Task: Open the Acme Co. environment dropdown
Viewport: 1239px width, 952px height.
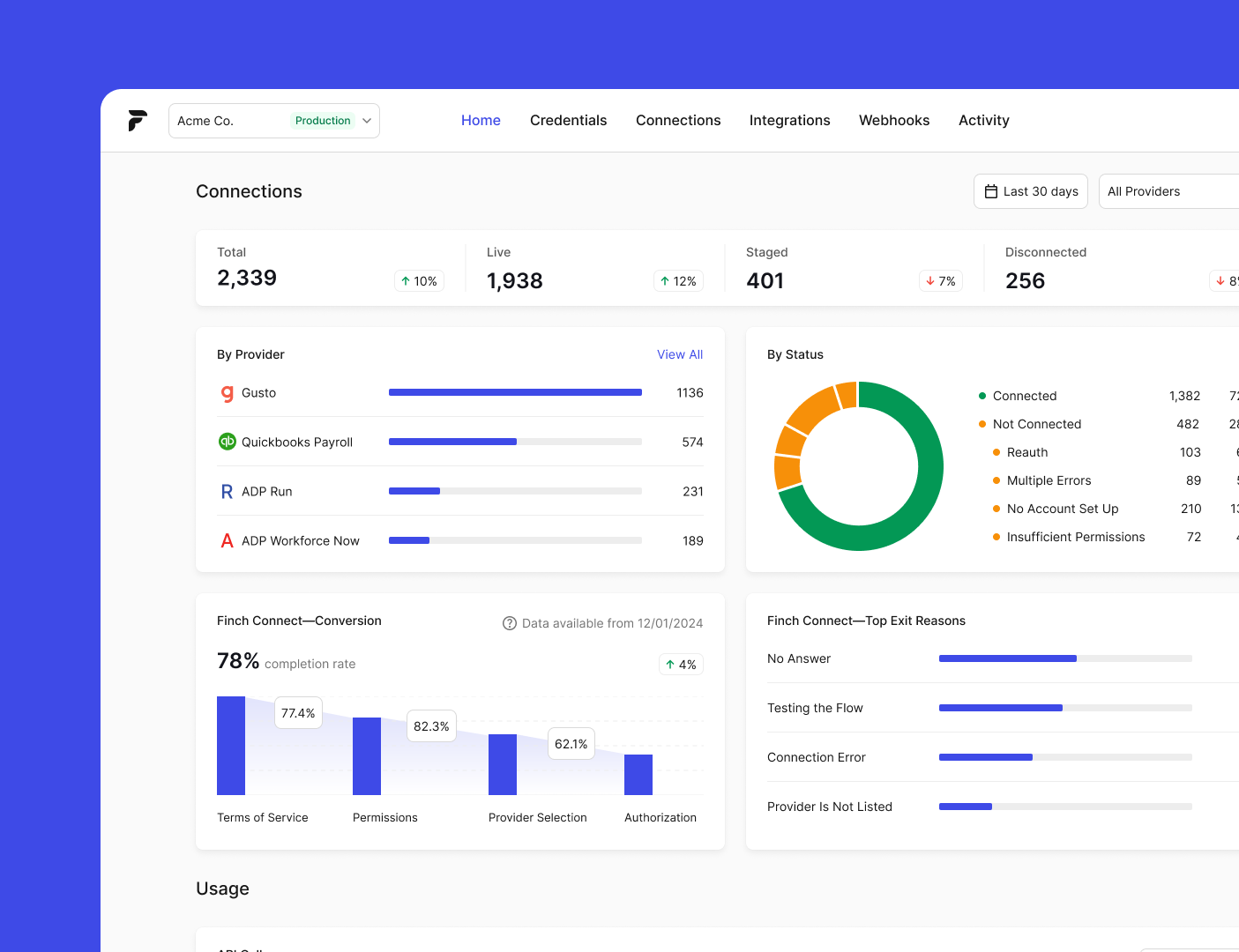Action: (x=274, y=121)
